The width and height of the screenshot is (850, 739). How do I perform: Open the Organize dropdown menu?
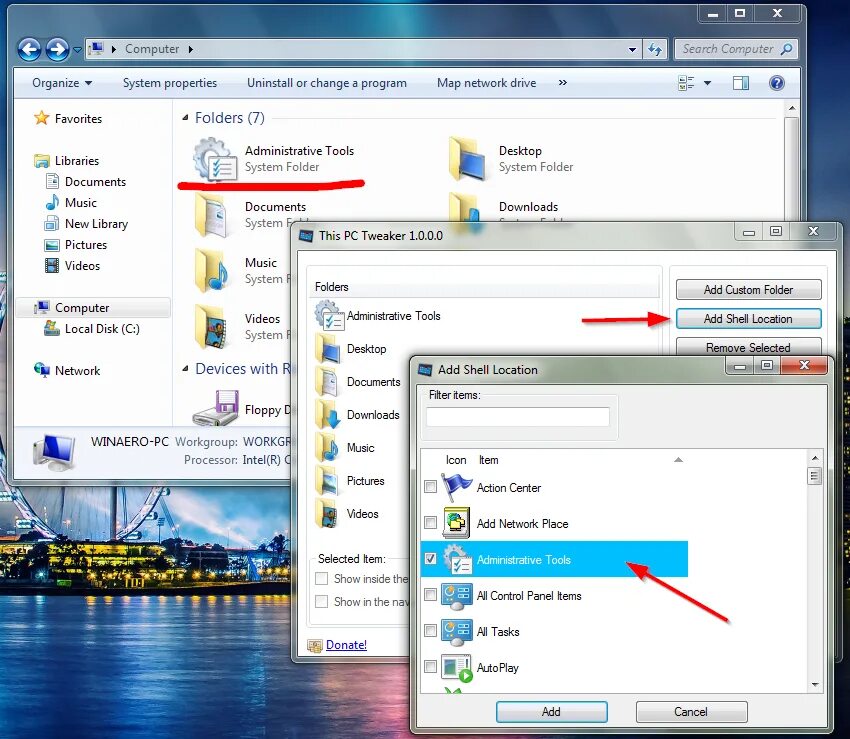click(x=62, y=83)
